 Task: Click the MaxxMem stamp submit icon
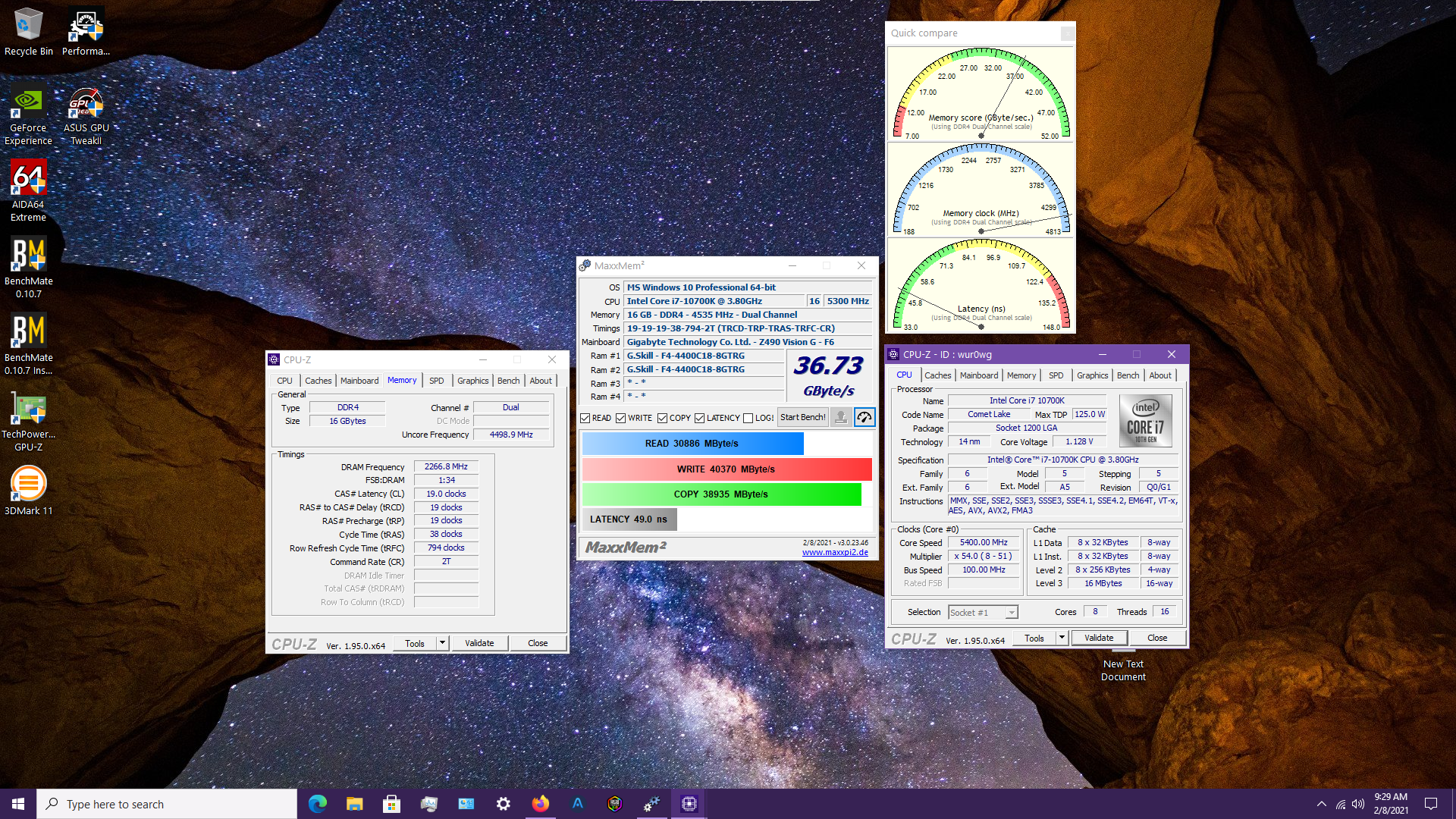(840, 417)
